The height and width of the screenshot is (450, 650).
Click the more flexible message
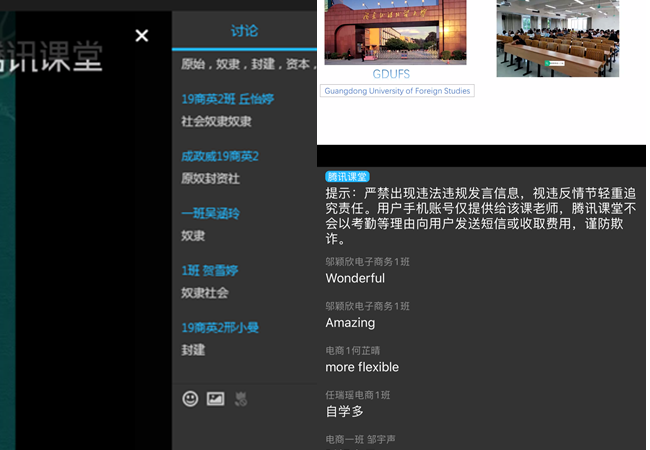362,367
